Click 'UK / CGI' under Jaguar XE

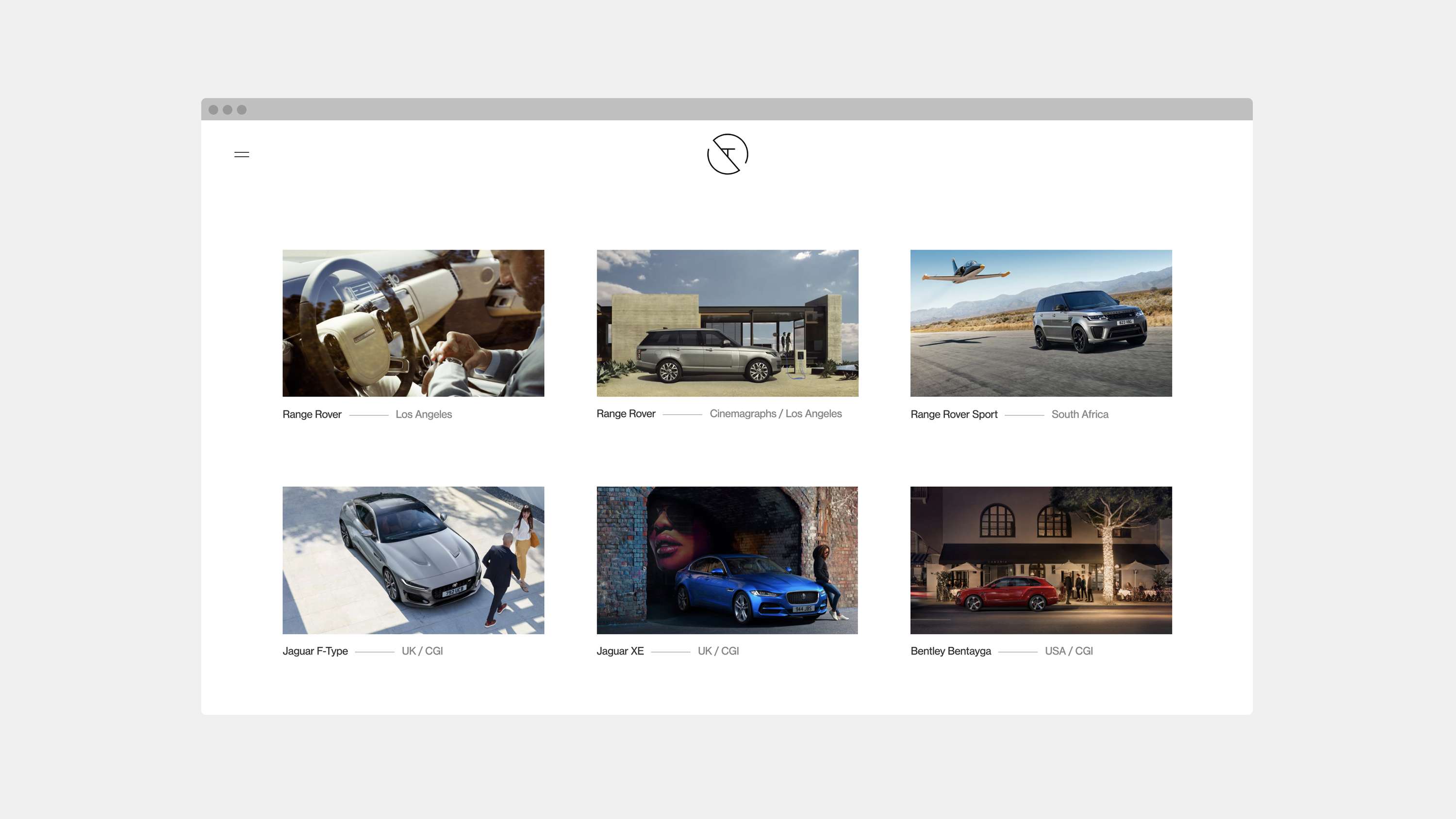718,651
